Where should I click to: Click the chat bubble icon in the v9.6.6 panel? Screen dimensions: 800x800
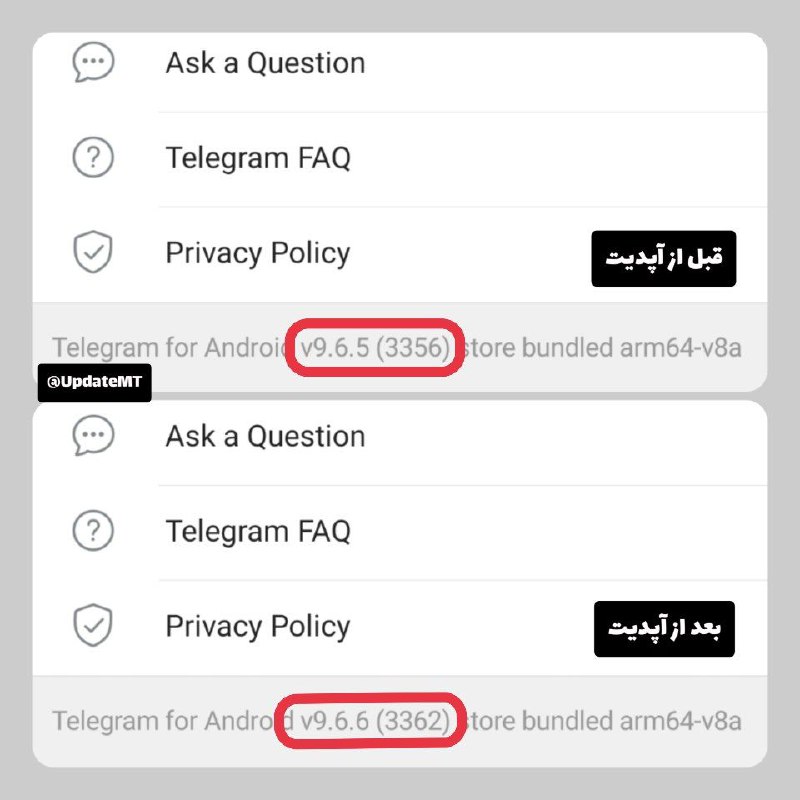93,435
